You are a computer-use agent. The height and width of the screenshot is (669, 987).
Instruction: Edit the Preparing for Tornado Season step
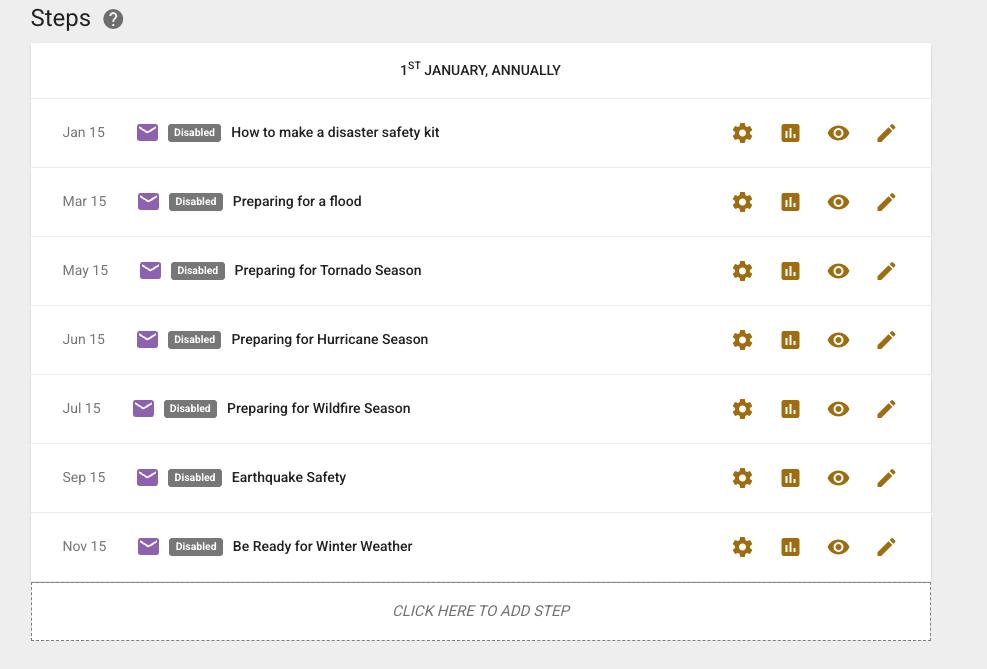point(886,271)
